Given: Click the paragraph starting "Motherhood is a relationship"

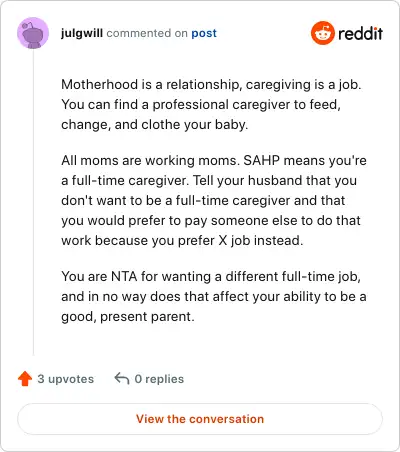Looking at the screenshot, I should [x=211, y=104].
